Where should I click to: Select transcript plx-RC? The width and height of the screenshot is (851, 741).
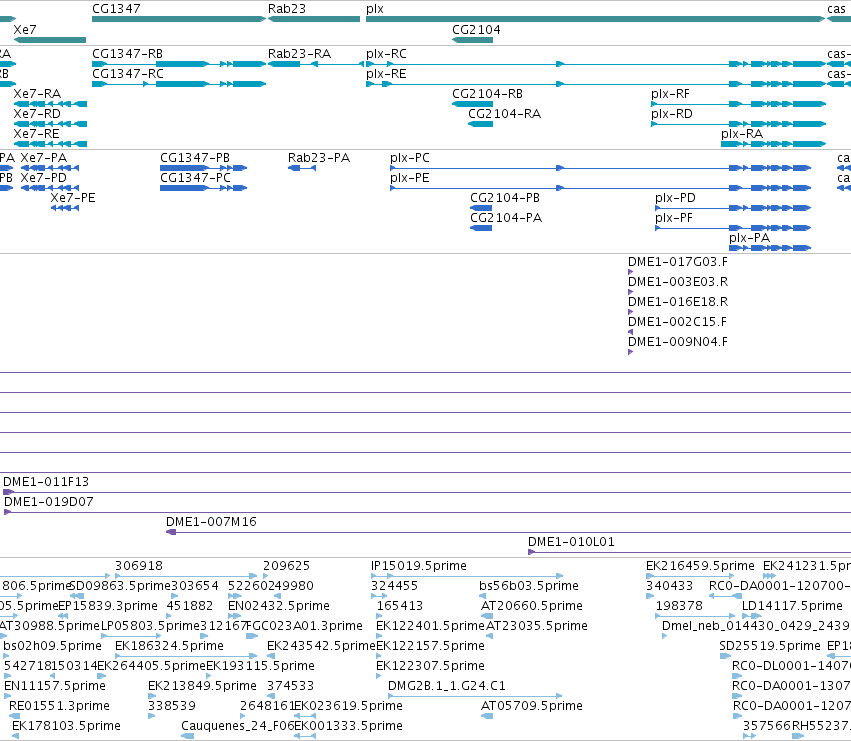596,64
